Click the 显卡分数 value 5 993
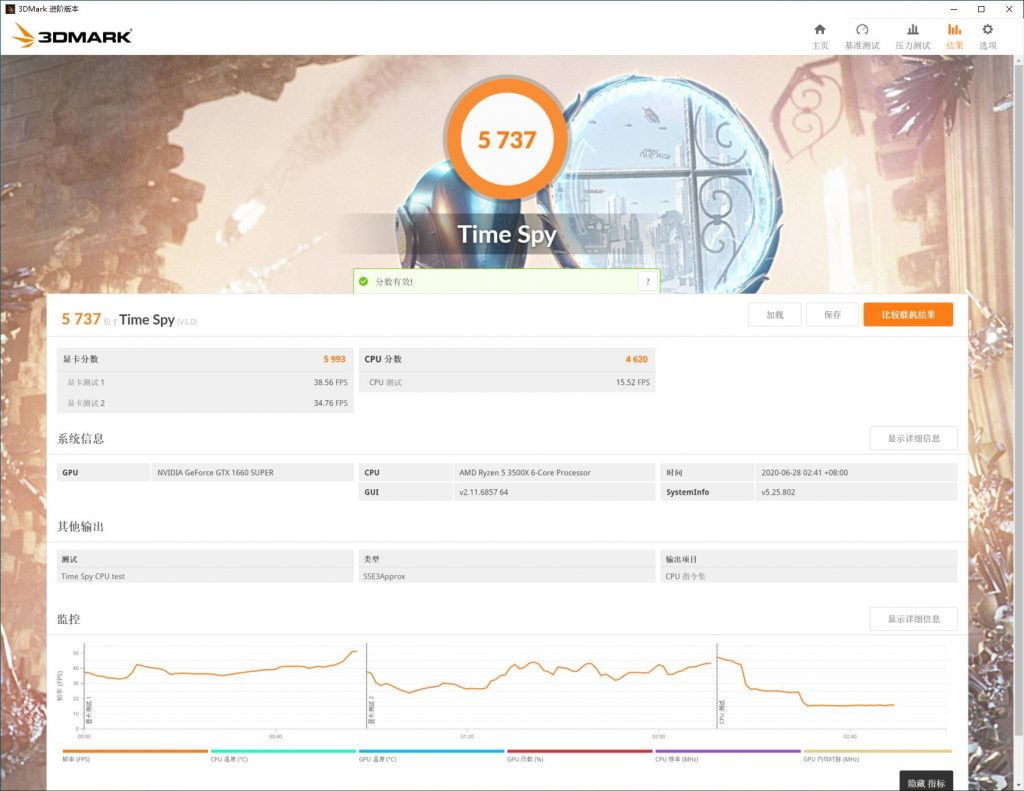This screenshot has height=791, width=1024. click(334, 359)
